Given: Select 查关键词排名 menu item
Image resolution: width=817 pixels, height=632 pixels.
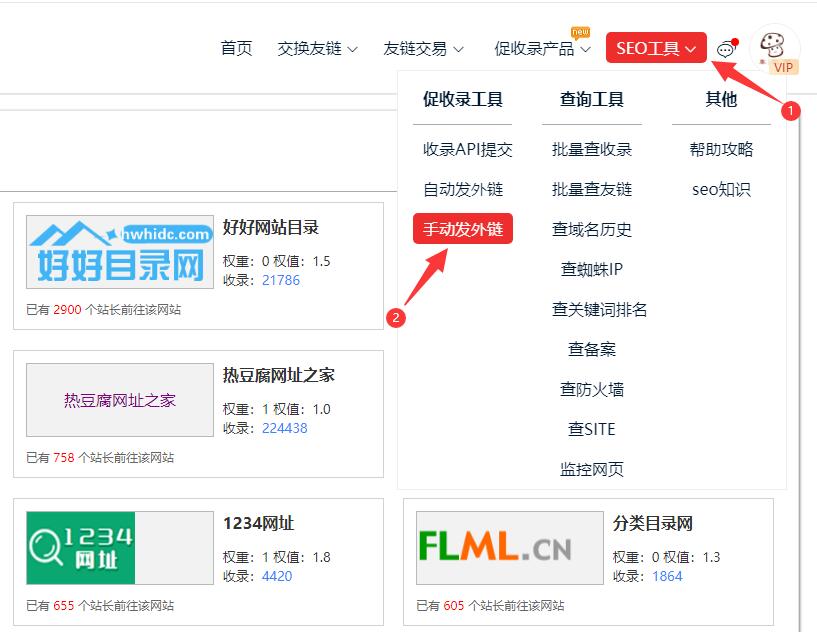Looking at the screenshot, I should click(x=599, y=309).
